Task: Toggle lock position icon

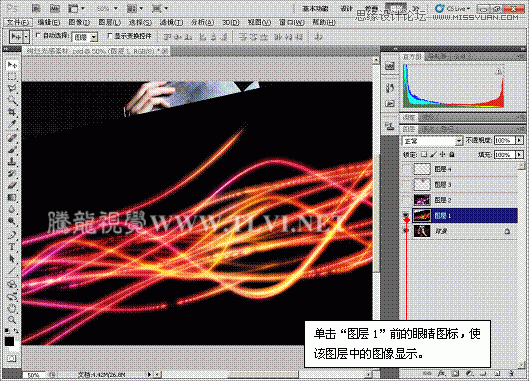Action: click(x=443, y=155)
